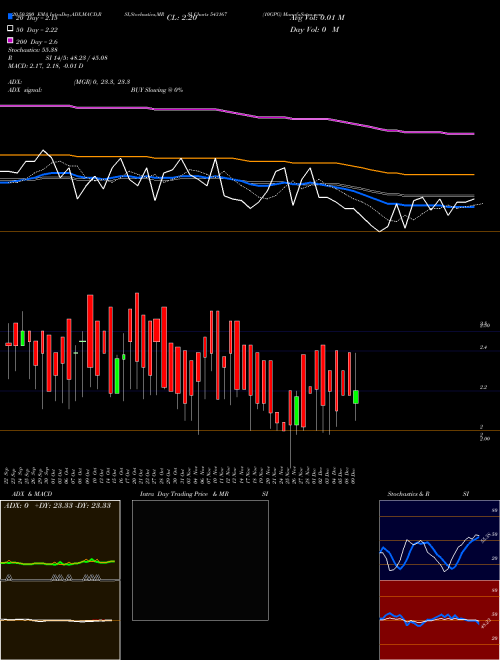Click the '(MGR) 0, 23.3, 23.3' value
The width and height of the screenshot is (500, 660).
(102, 82)
